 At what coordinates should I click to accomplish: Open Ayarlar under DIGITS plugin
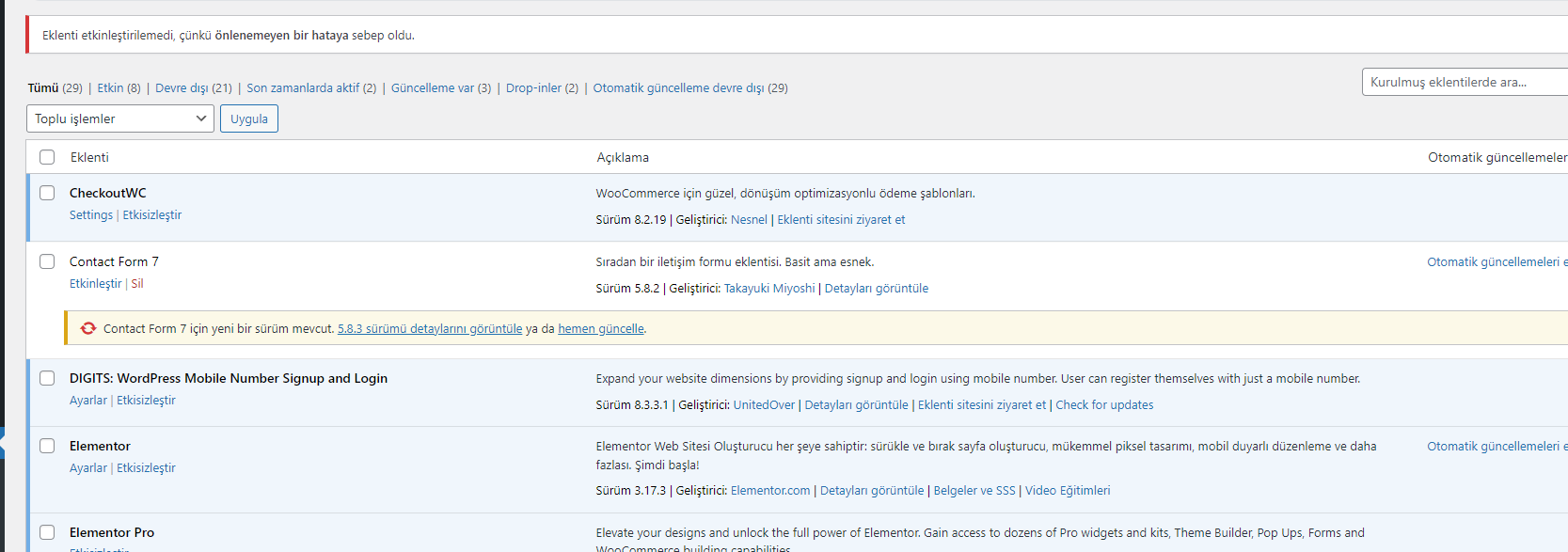[88, 401]
